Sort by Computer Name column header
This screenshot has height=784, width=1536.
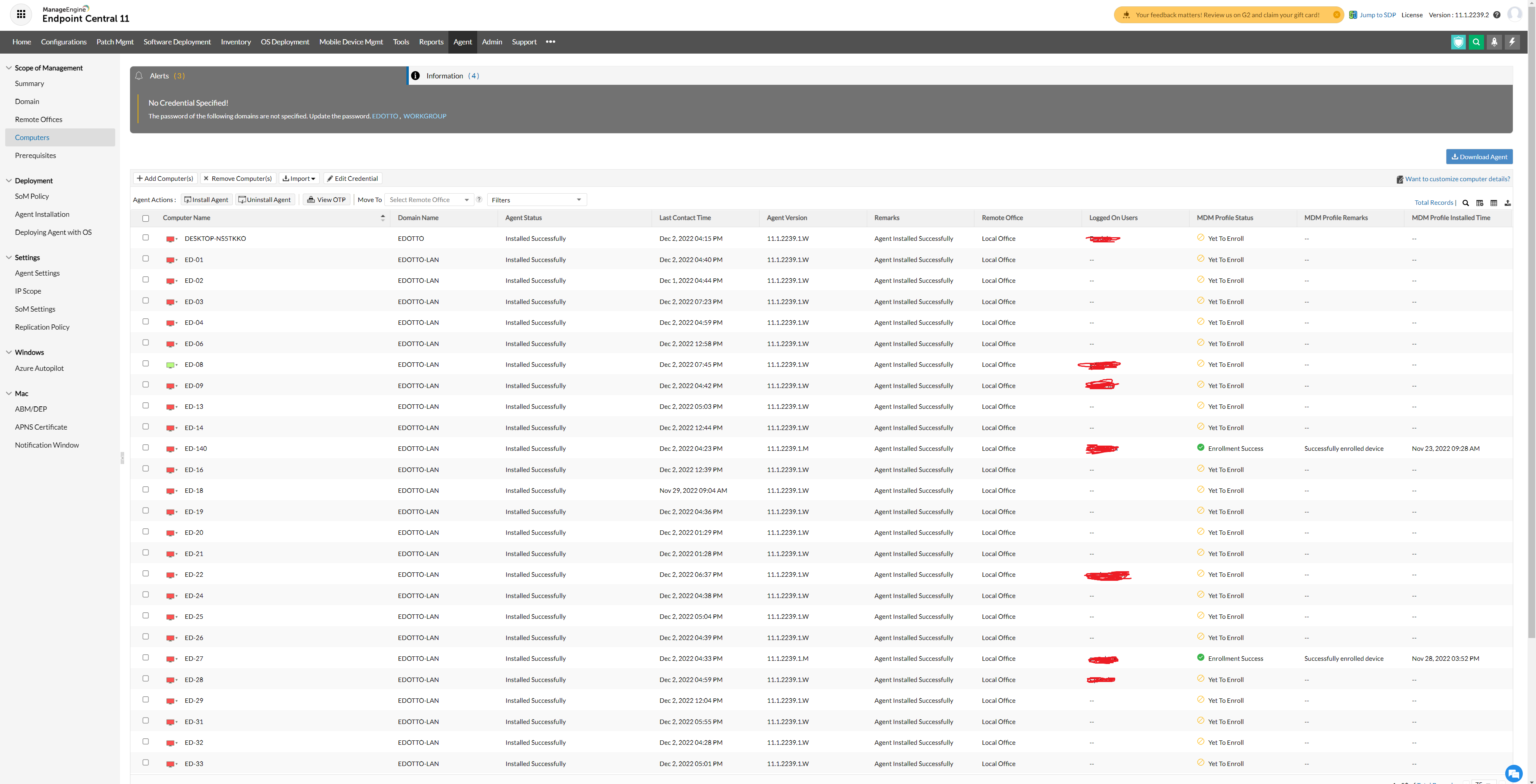click(x=186, y=218)
